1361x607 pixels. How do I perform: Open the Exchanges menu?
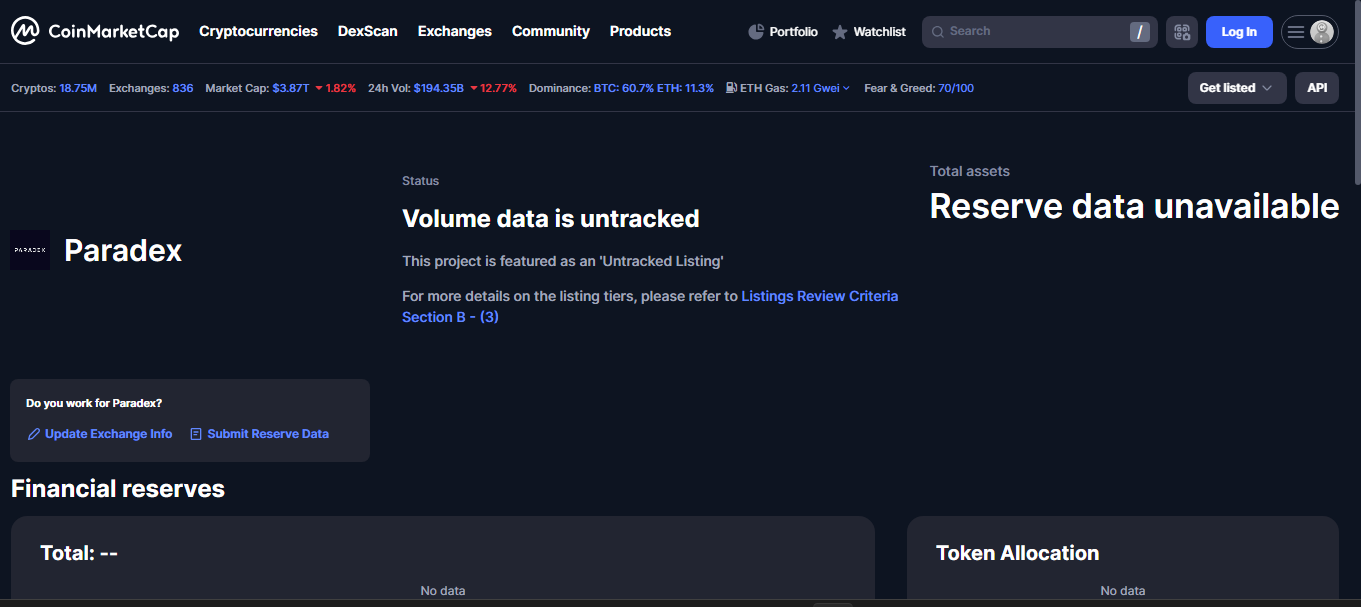click(x=455, y=31)
